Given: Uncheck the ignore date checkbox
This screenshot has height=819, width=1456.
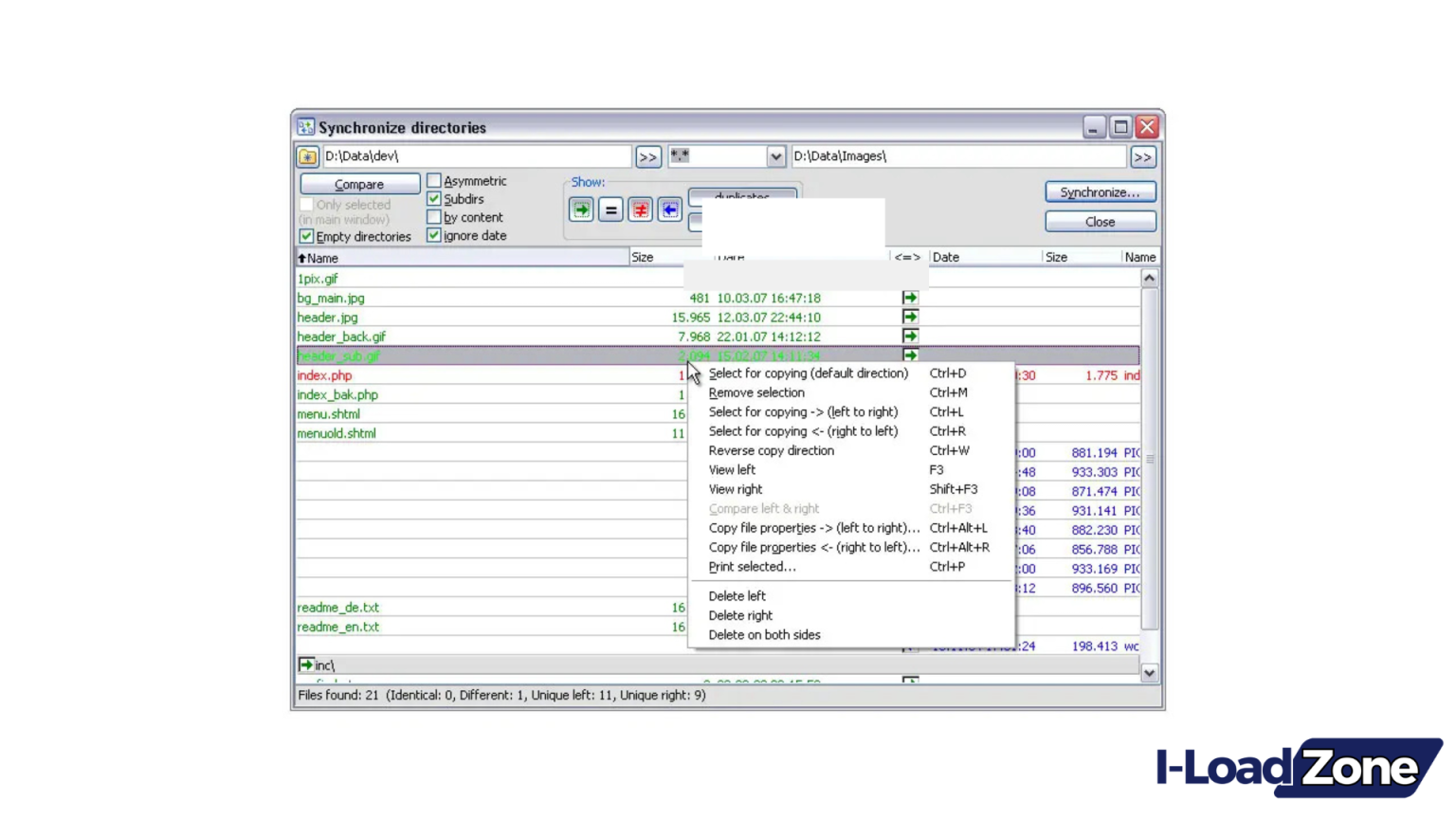Looking at the screenshot, I should pos(434,235).
